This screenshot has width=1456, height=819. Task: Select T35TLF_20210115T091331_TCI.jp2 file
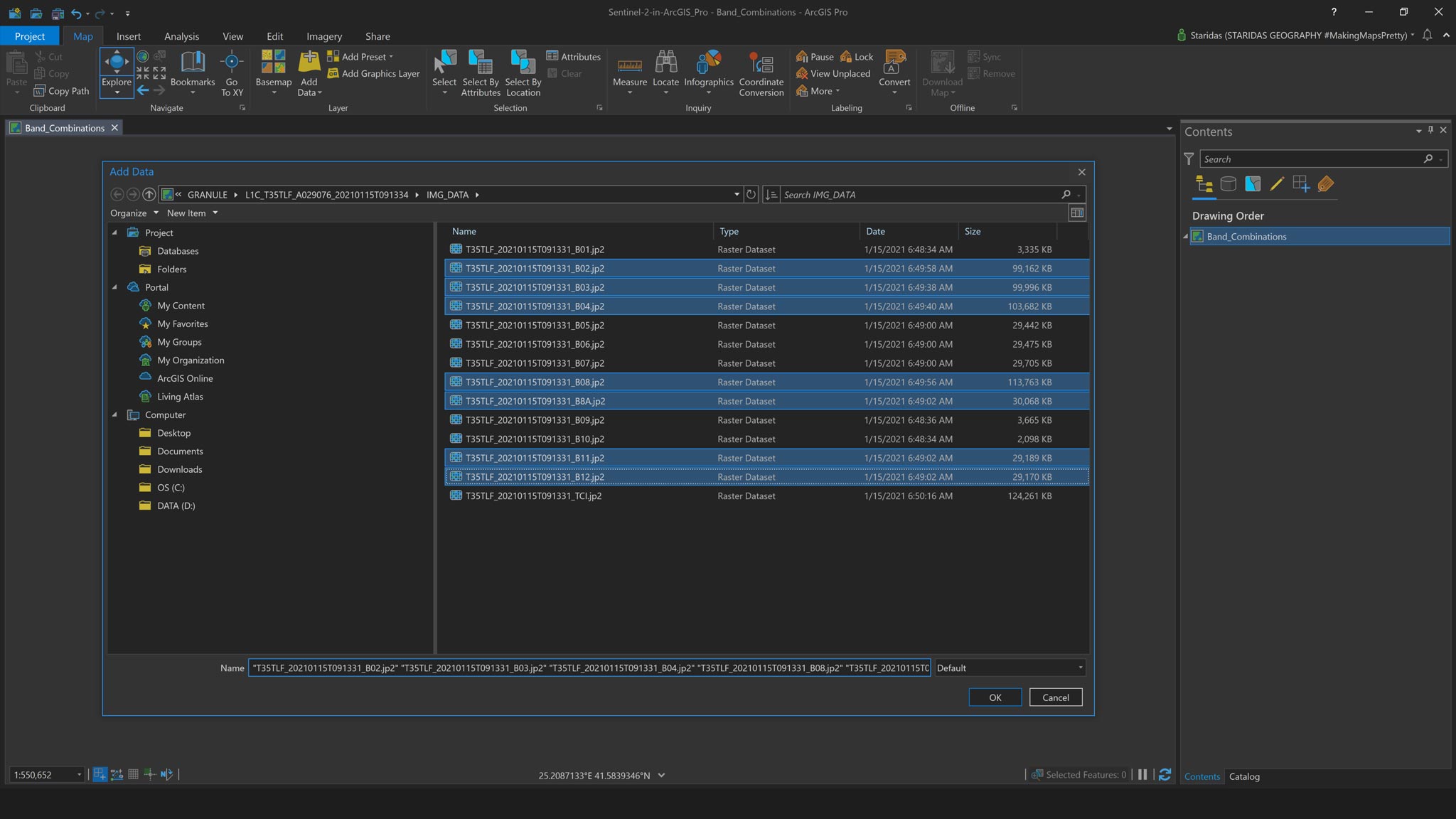tap(766, 496)
